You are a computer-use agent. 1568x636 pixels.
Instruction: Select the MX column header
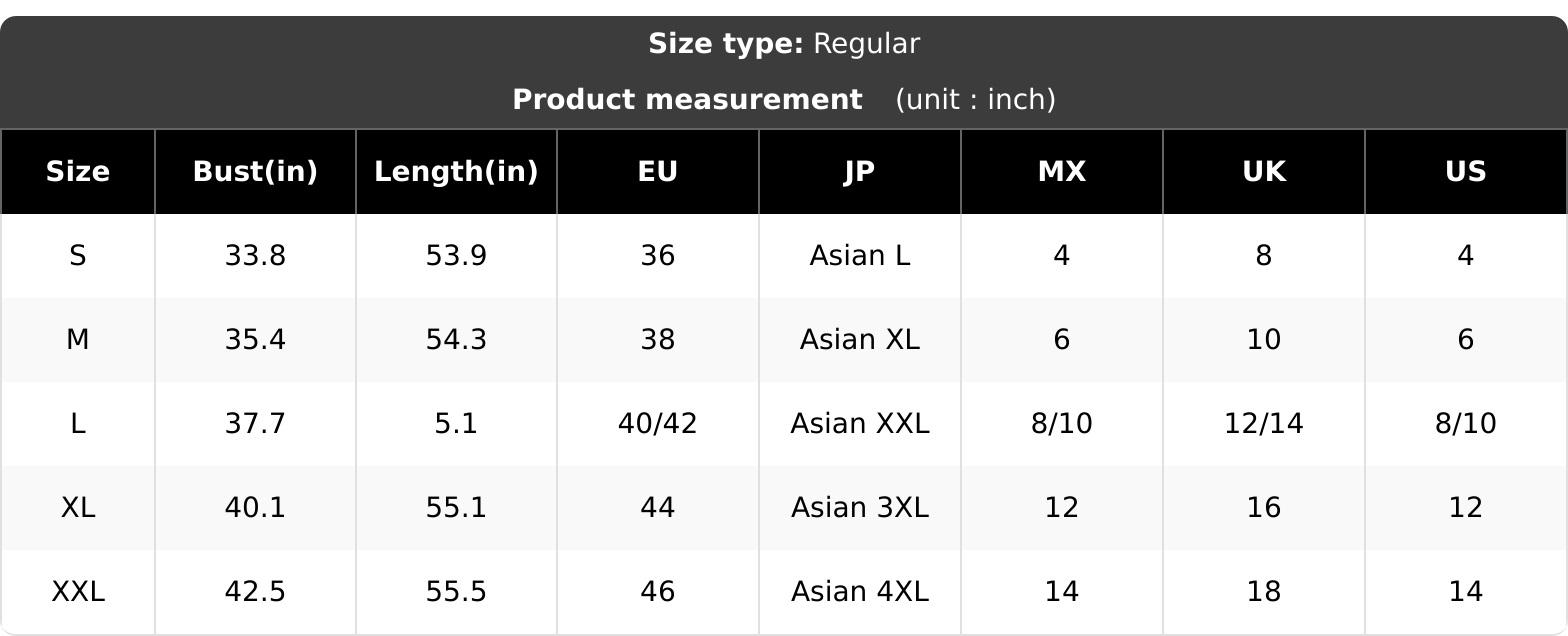(x=1062, y=172)
